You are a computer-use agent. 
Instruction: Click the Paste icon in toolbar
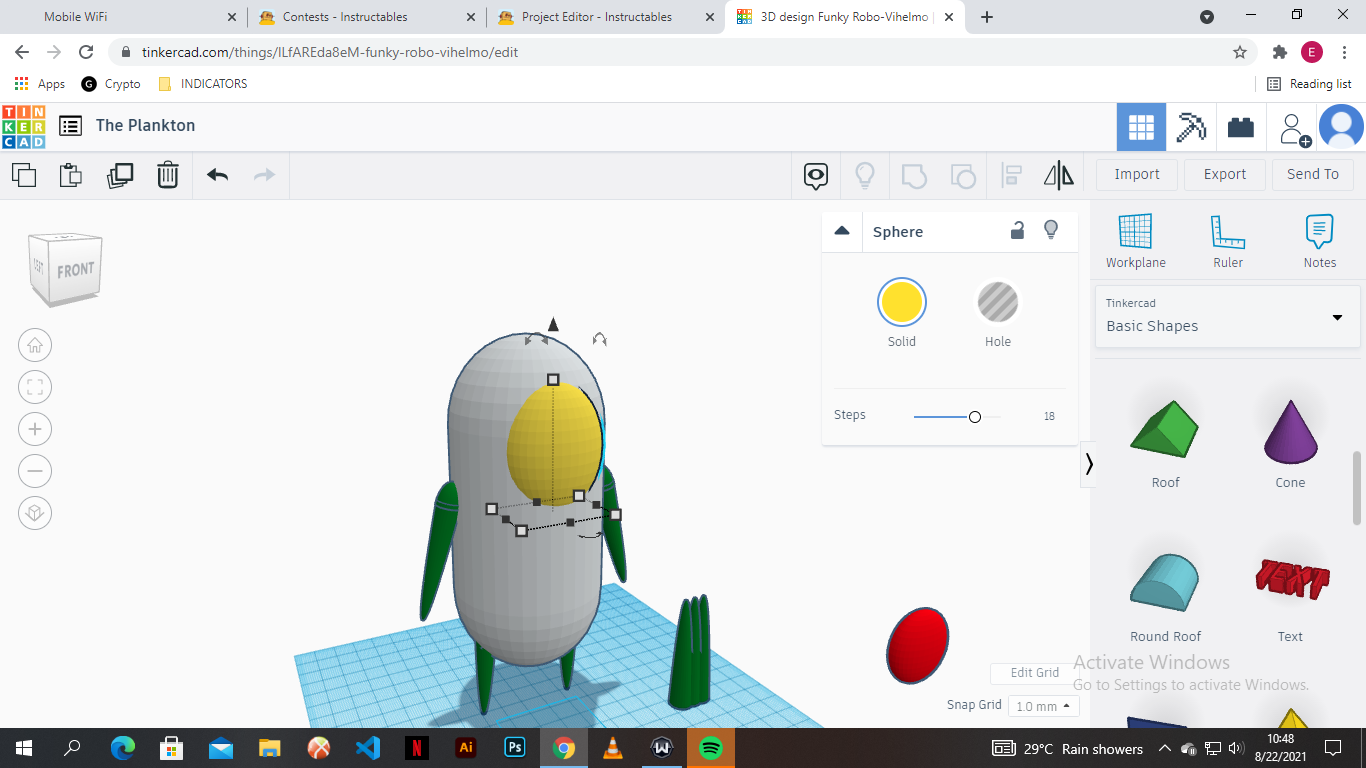click(x=71, y=175)
